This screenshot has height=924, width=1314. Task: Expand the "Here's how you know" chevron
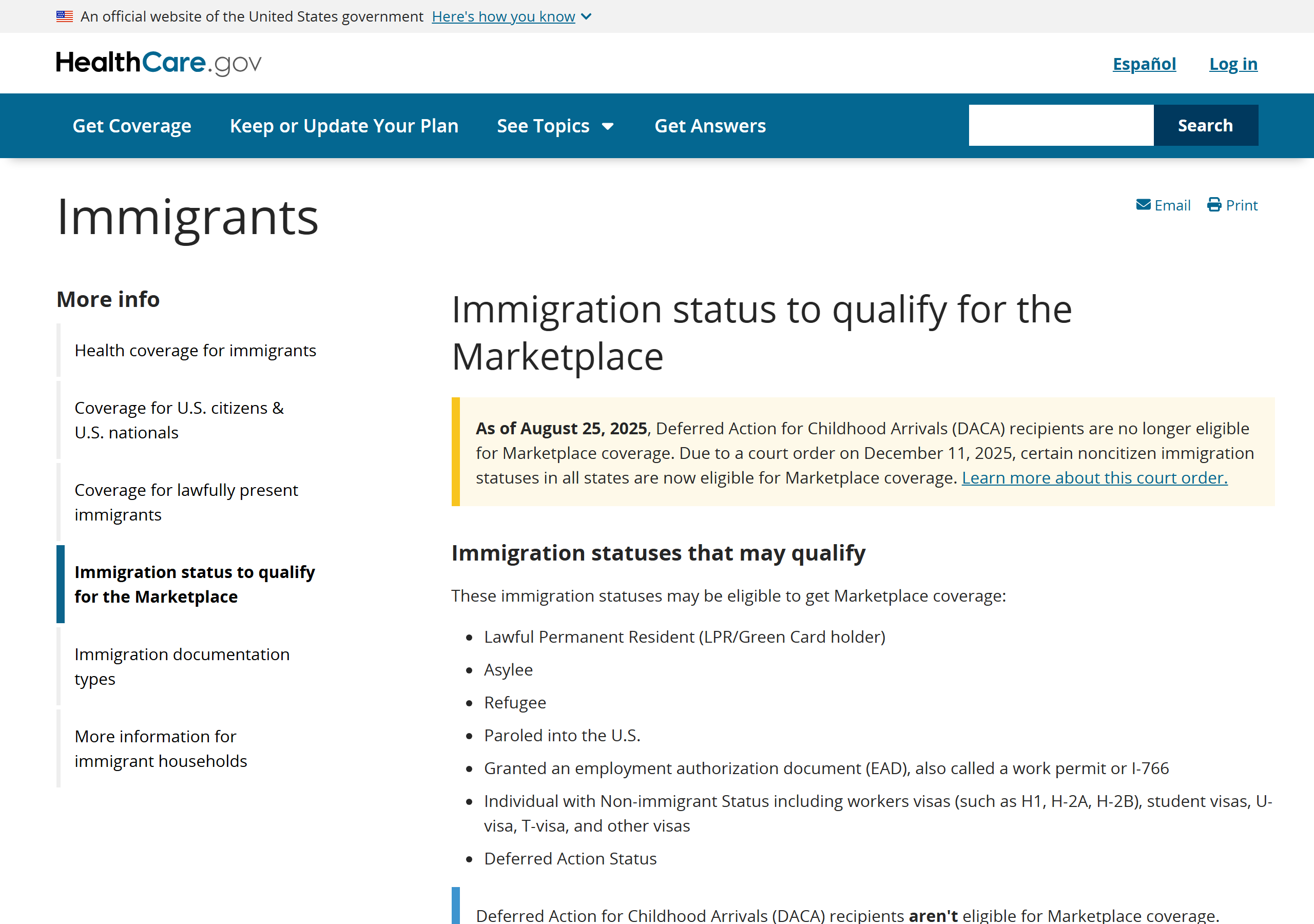point(586,16)
